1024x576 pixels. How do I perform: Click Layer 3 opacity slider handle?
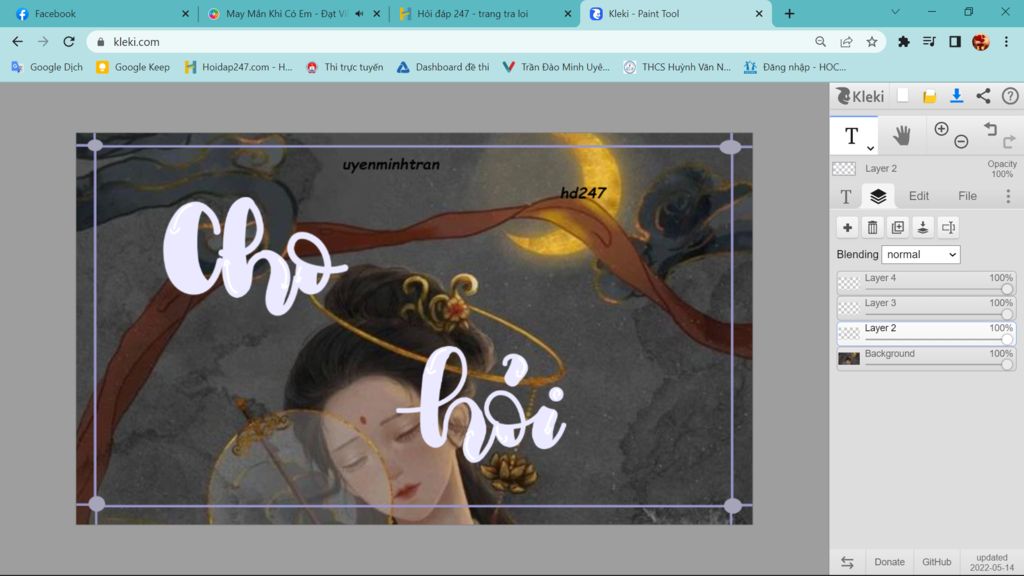tap(1006, 314)
